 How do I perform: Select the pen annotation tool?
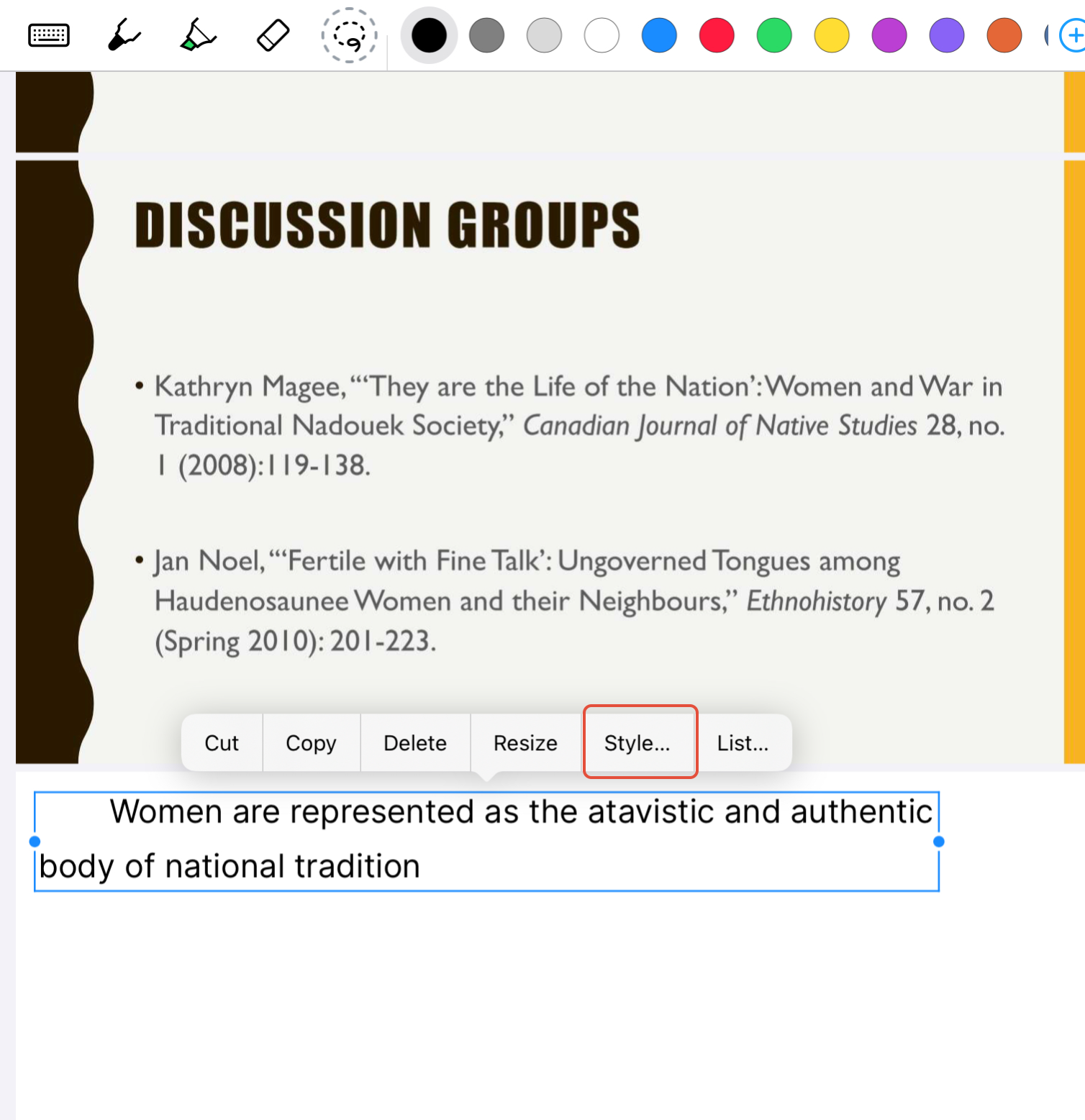click(x=122, y=35)
